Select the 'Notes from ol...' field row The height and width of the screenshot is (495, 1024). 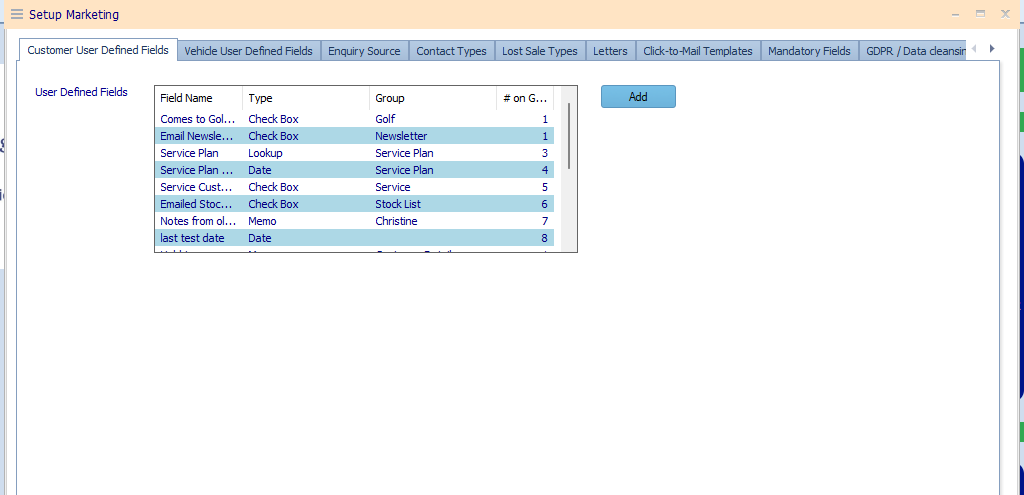[x=355, y=221]
